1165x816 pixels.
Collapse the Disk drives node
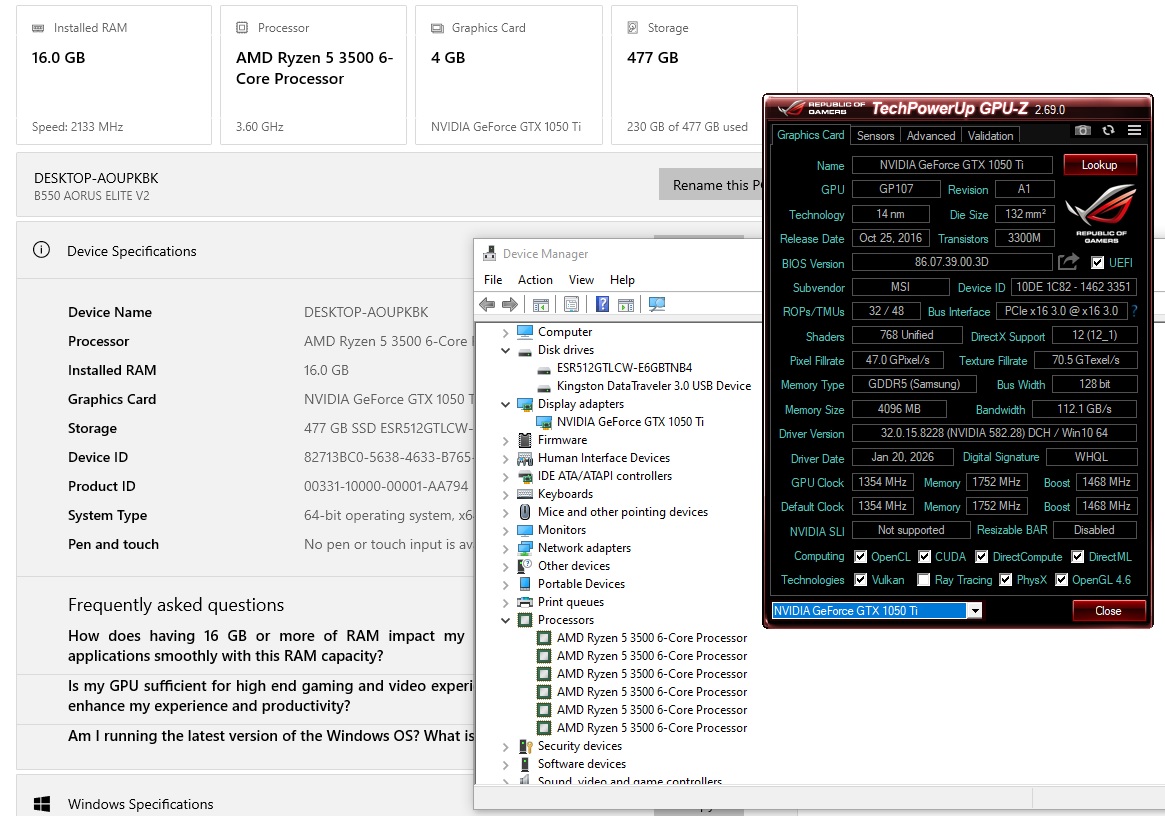505,350
